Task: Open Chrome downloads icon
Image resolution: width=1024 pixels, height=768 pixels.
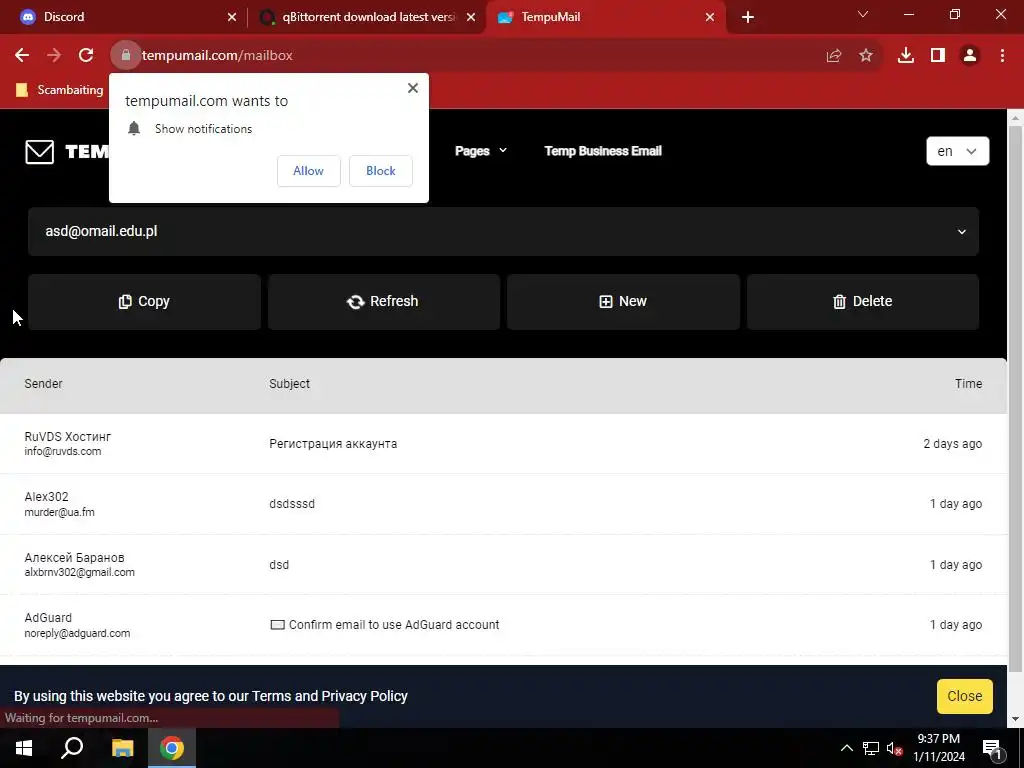Action: (906, 56)
